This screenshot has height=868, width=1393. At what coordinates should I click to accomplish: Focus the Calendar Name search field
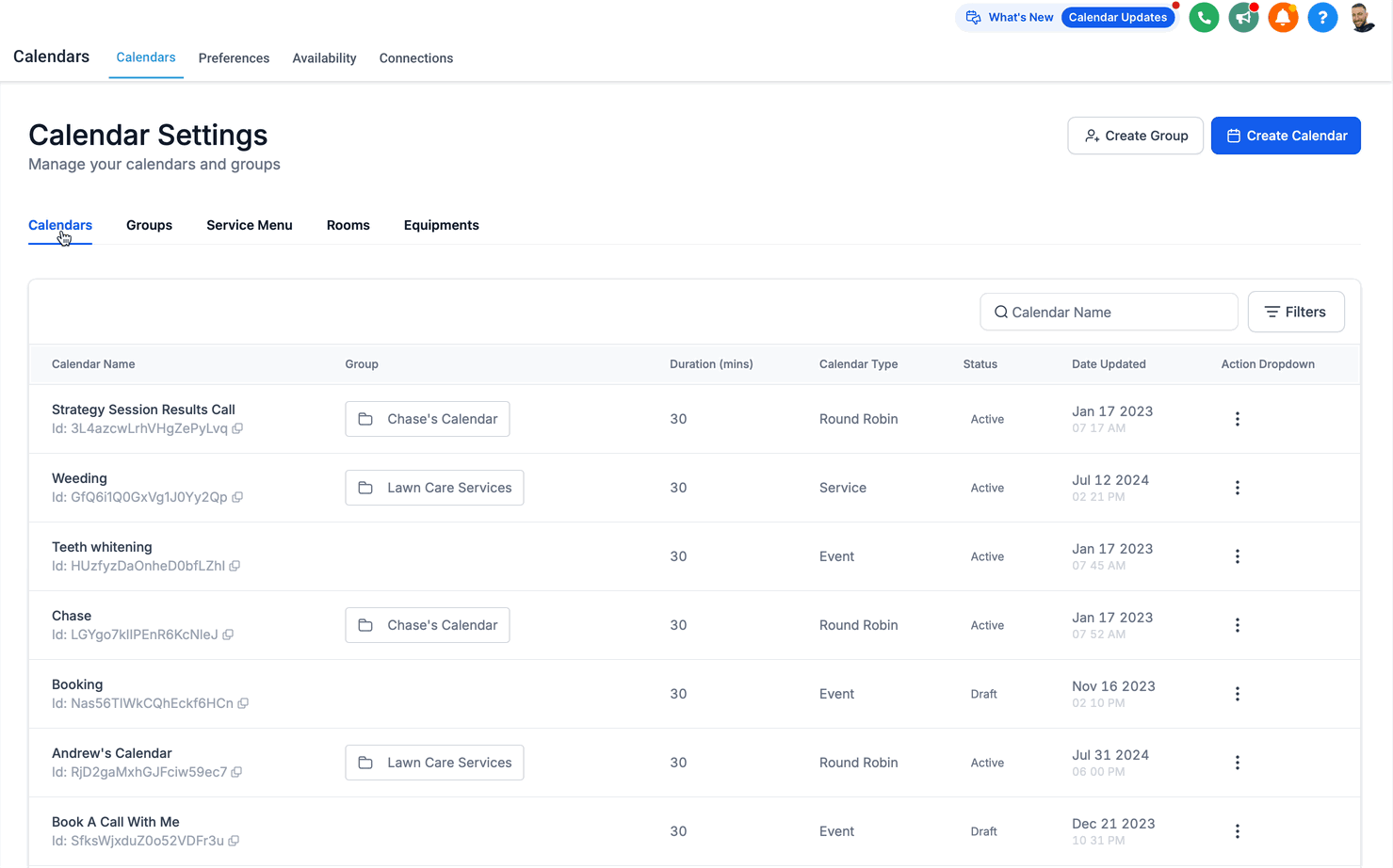click(1109, 312)
